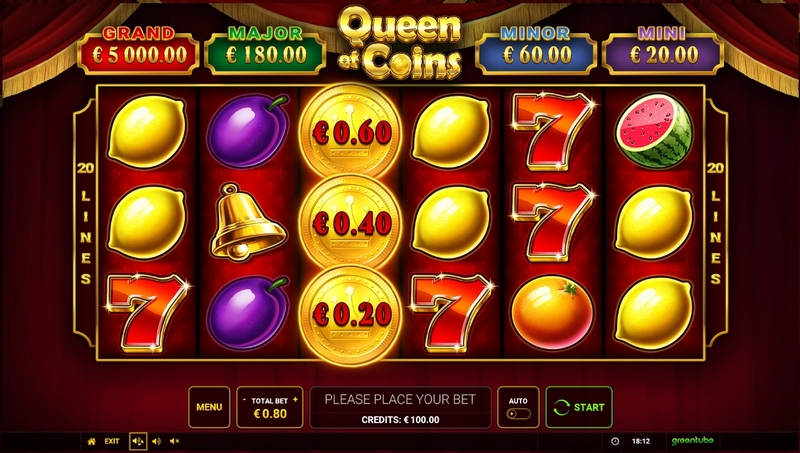Click the home icon in the bottom bar
Screen dimensions: 800x453
91,441
